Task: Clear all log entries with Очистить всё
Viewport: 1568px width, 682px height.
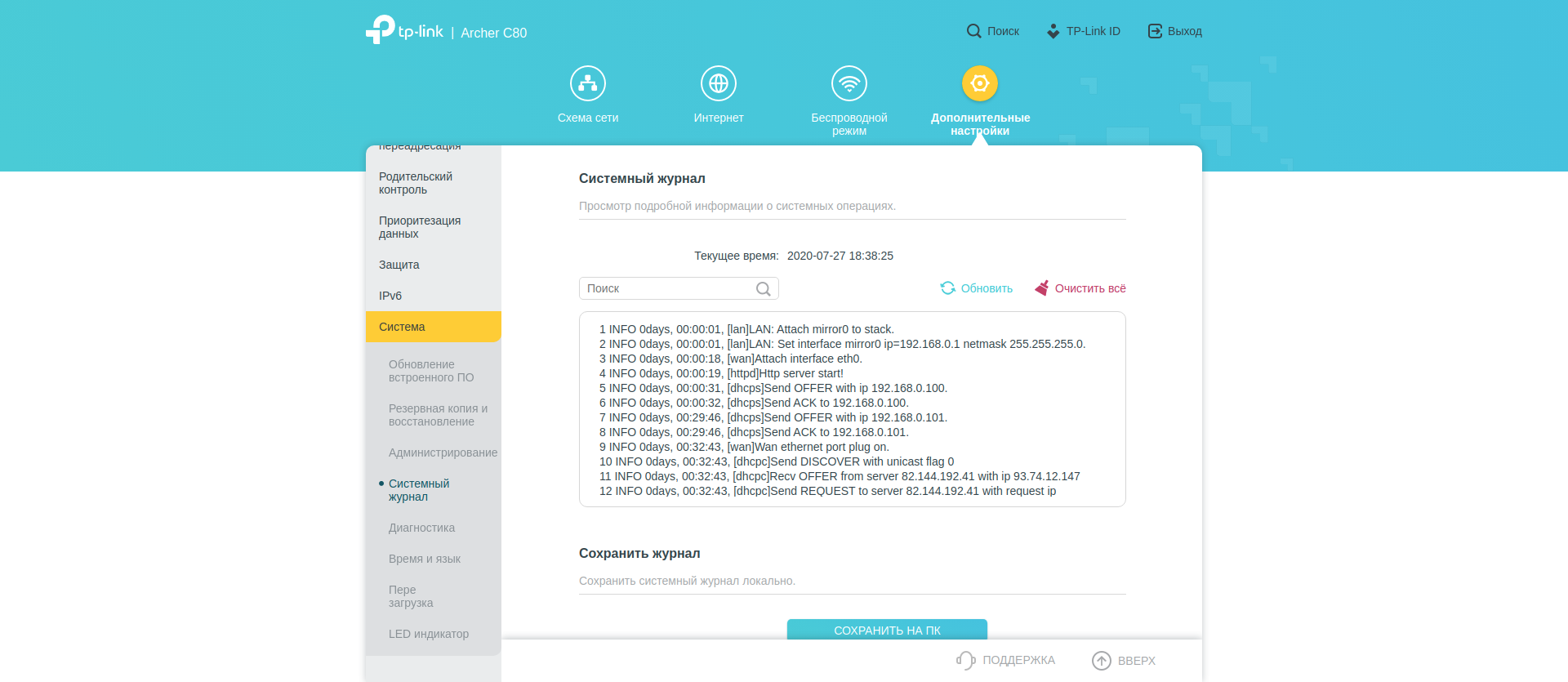Action: pos(1080,288)
